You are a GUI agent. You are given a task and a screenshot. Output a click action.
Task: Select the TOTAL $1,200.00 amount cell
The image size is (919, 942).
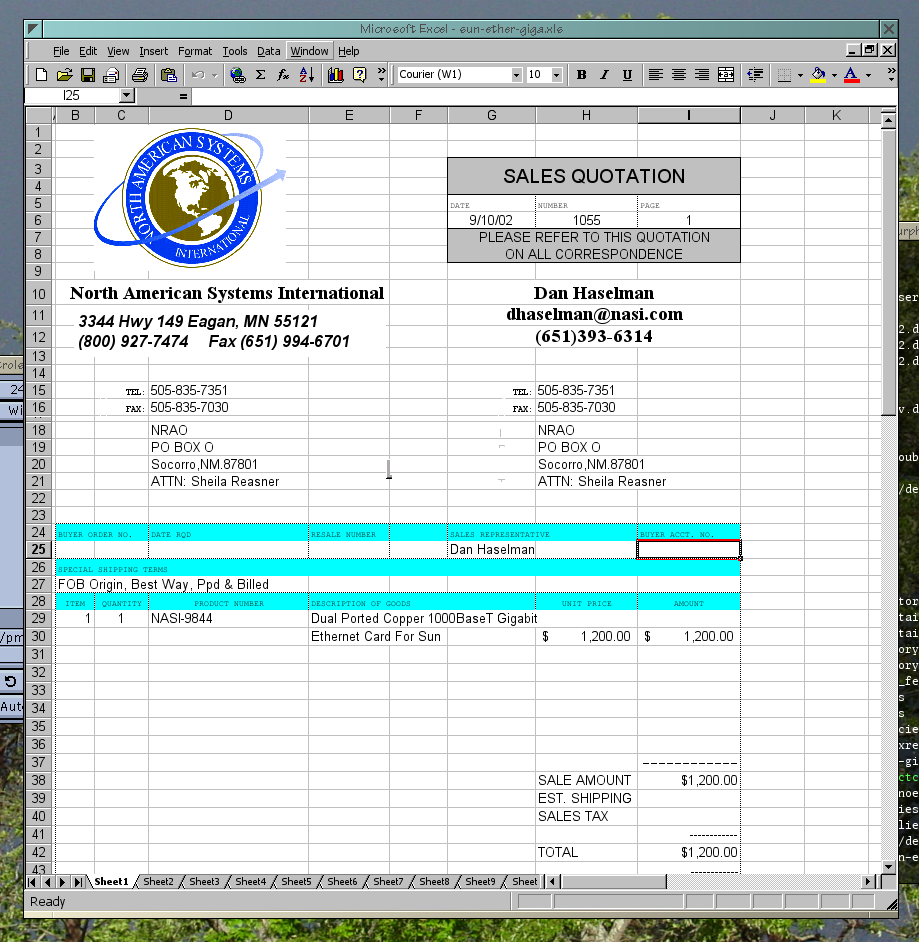click(x=689, y=852)
